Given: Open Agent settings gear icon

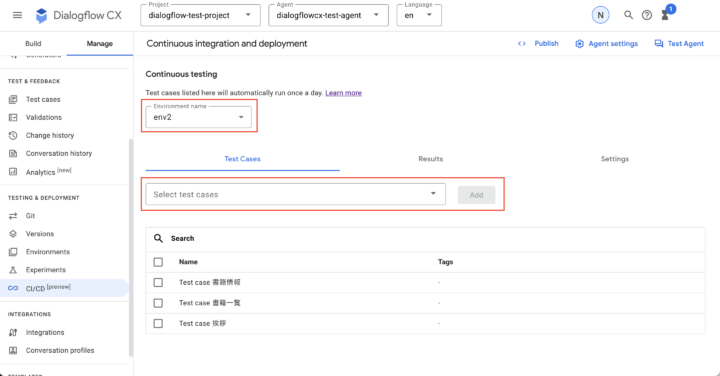Looking at the screenshot, I should [579, 44].
